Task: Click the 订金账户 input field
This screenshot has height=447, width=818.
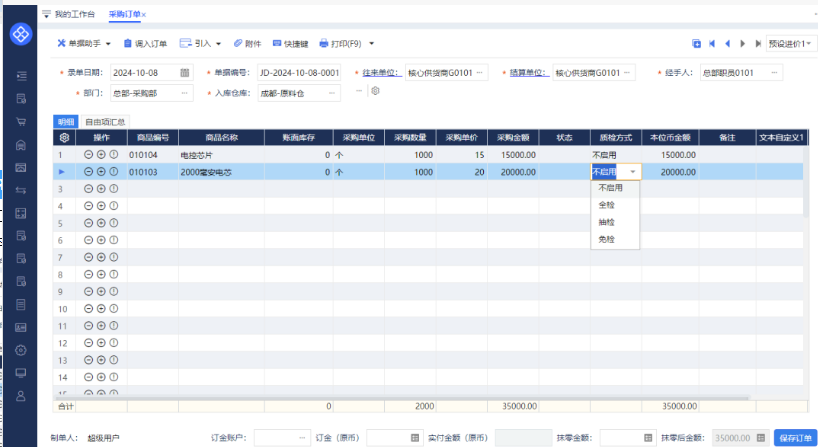Action: (282, 438)
